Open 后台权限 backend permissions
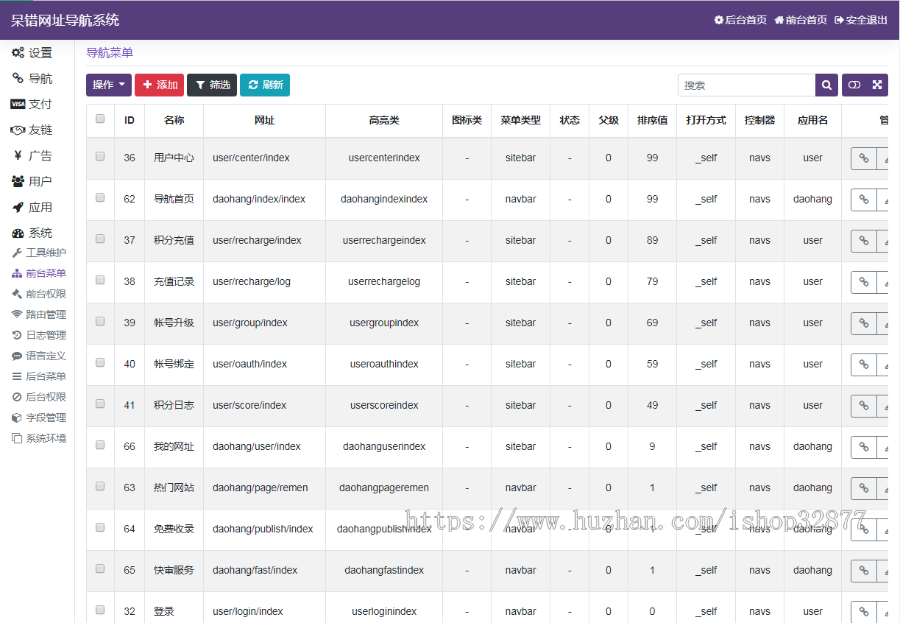Viewport: 900px width, 623px height. pyautogui.click(x=39, y=397)
